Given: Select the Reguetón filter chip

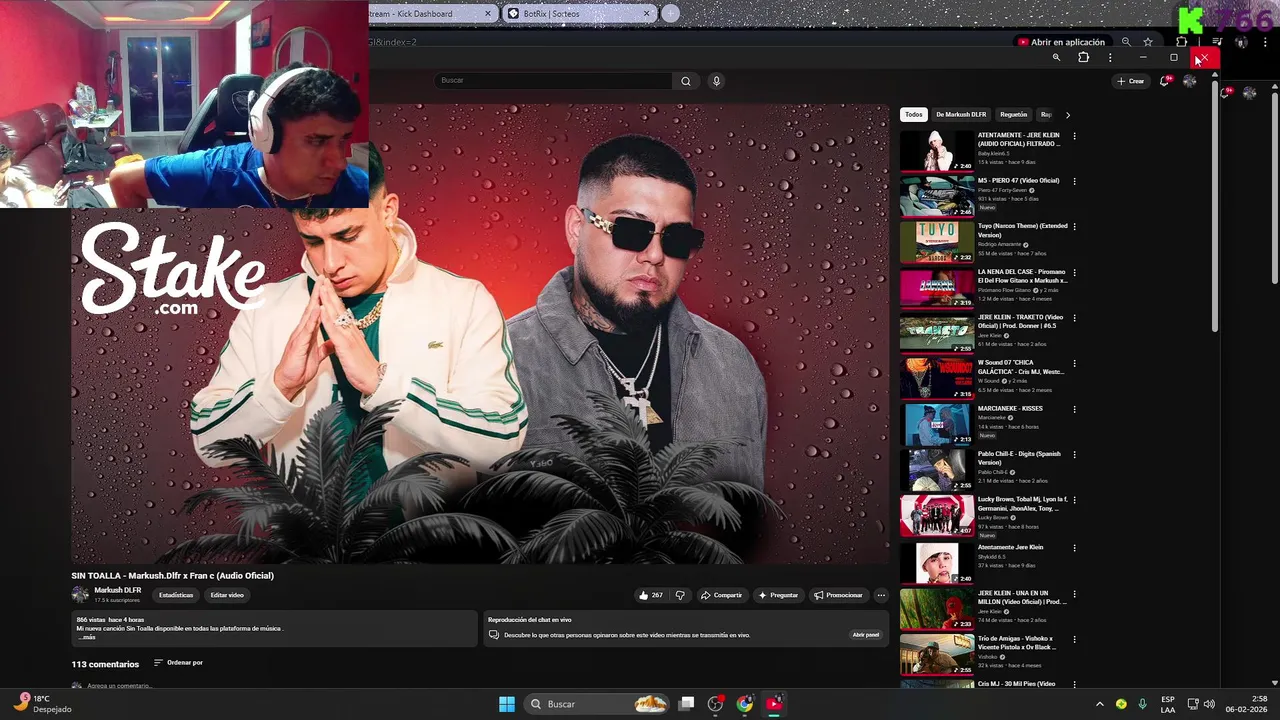Looking at the screenshot, I should pyautogui.click(x=1013, y=115).
